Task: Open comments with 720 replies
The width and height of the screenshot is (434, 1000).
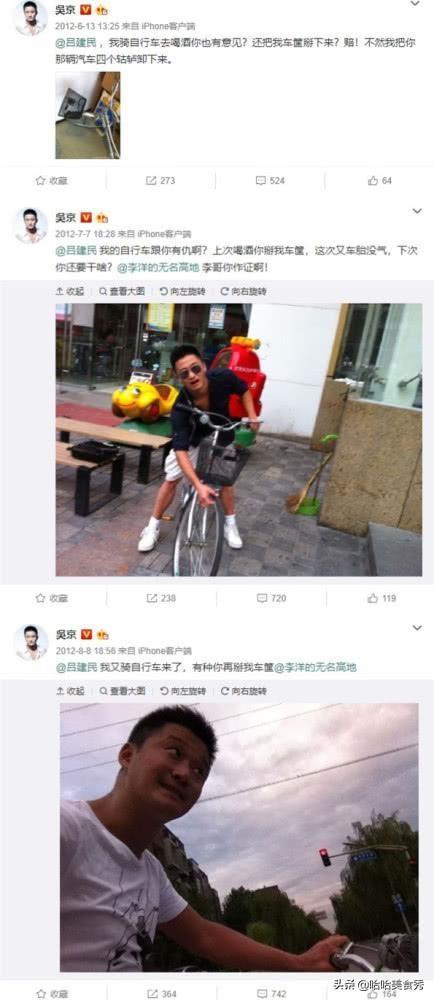Action: (x=271, y=598)
